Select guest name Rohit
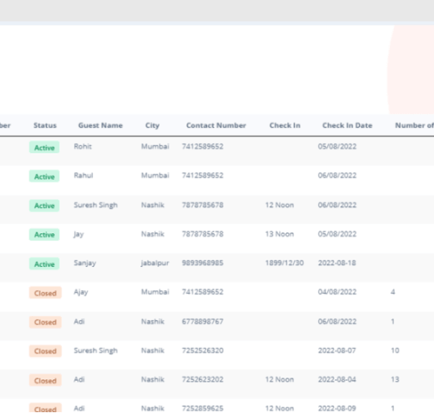Image resolution: width=434 pixels, height=420 pixels. (83, 146)
